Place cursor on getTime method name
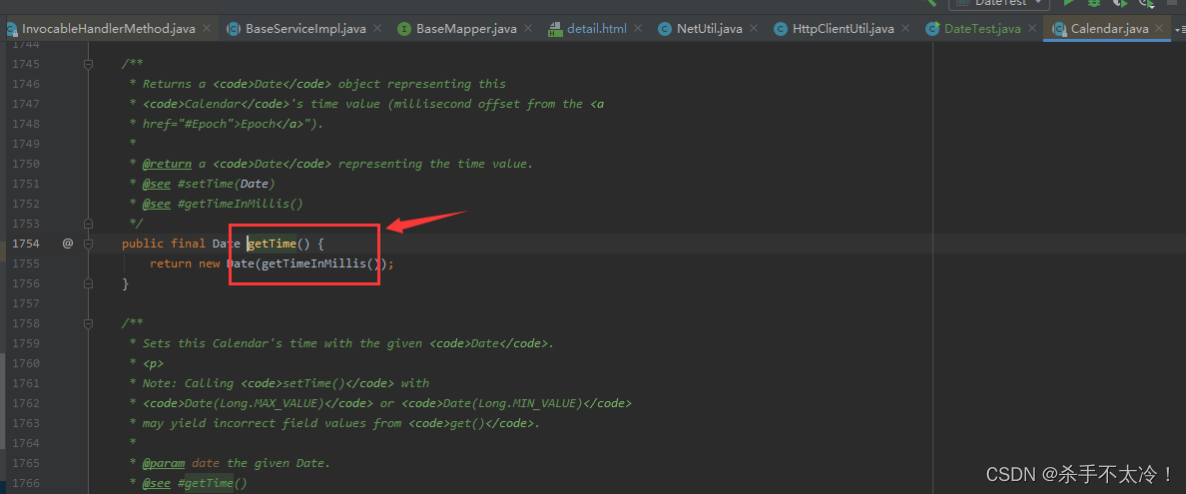This screenshot has height=494, width=1186. coord(272,244)
